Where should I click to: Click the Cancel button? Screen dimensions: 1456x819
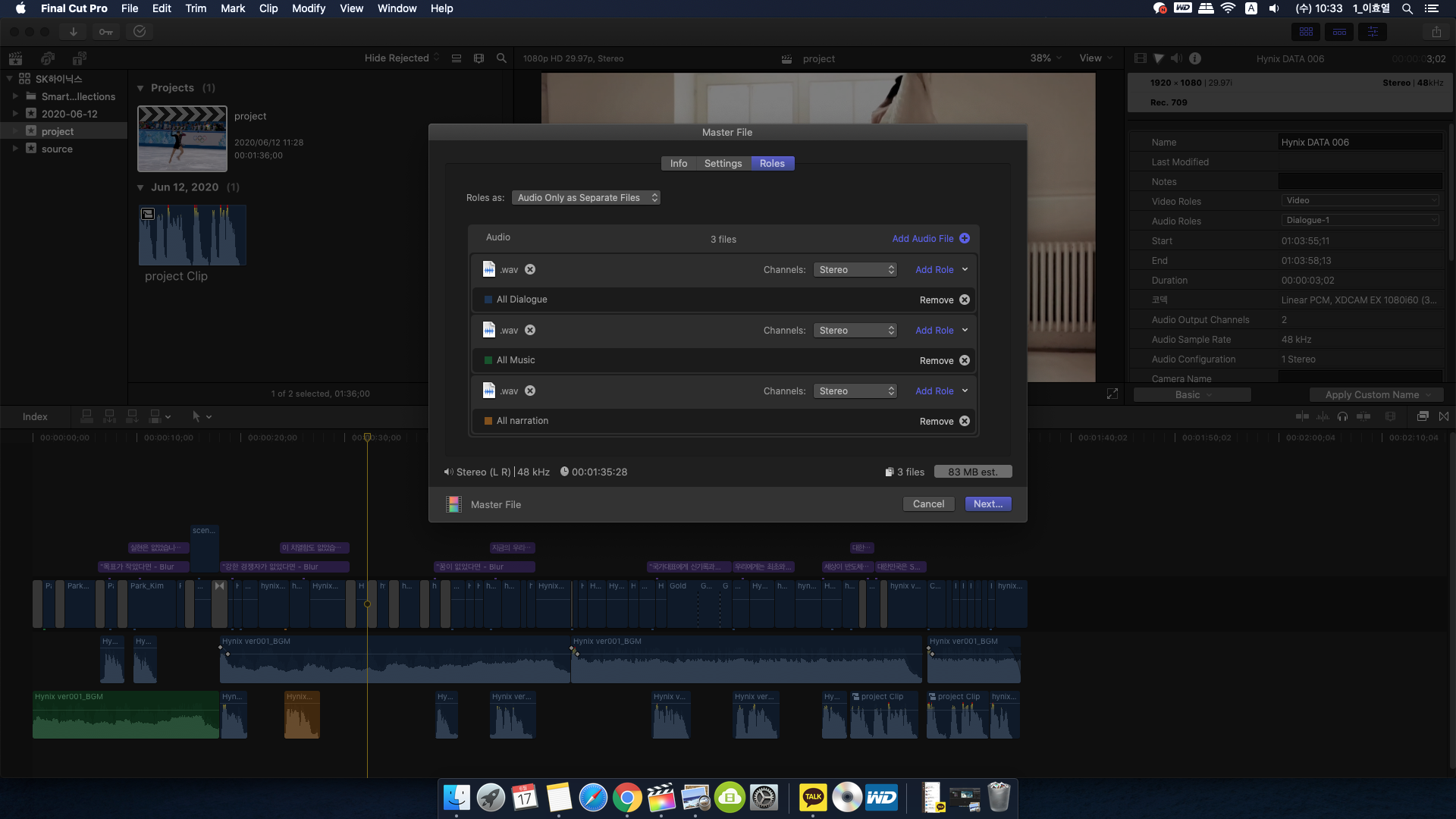tap(928, 504)
